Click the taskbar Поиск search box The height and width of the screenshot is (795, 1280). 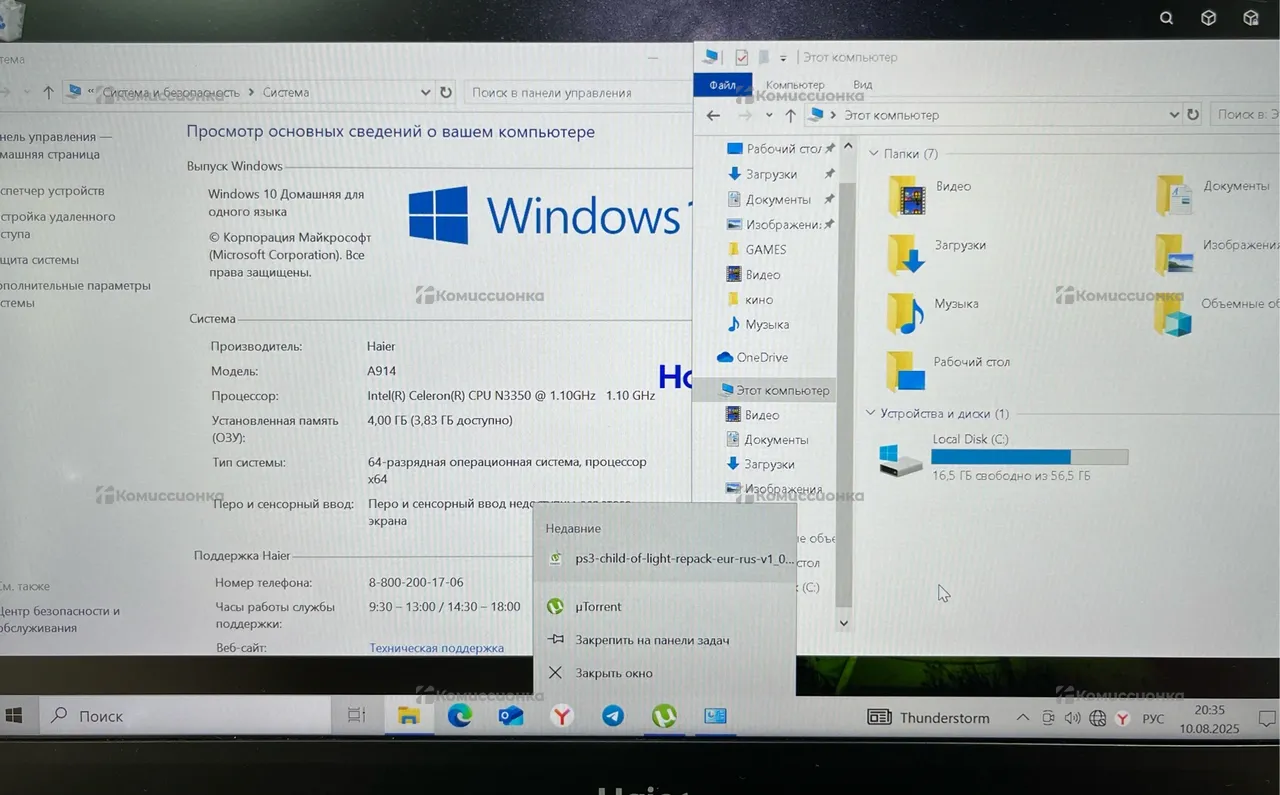185,716
